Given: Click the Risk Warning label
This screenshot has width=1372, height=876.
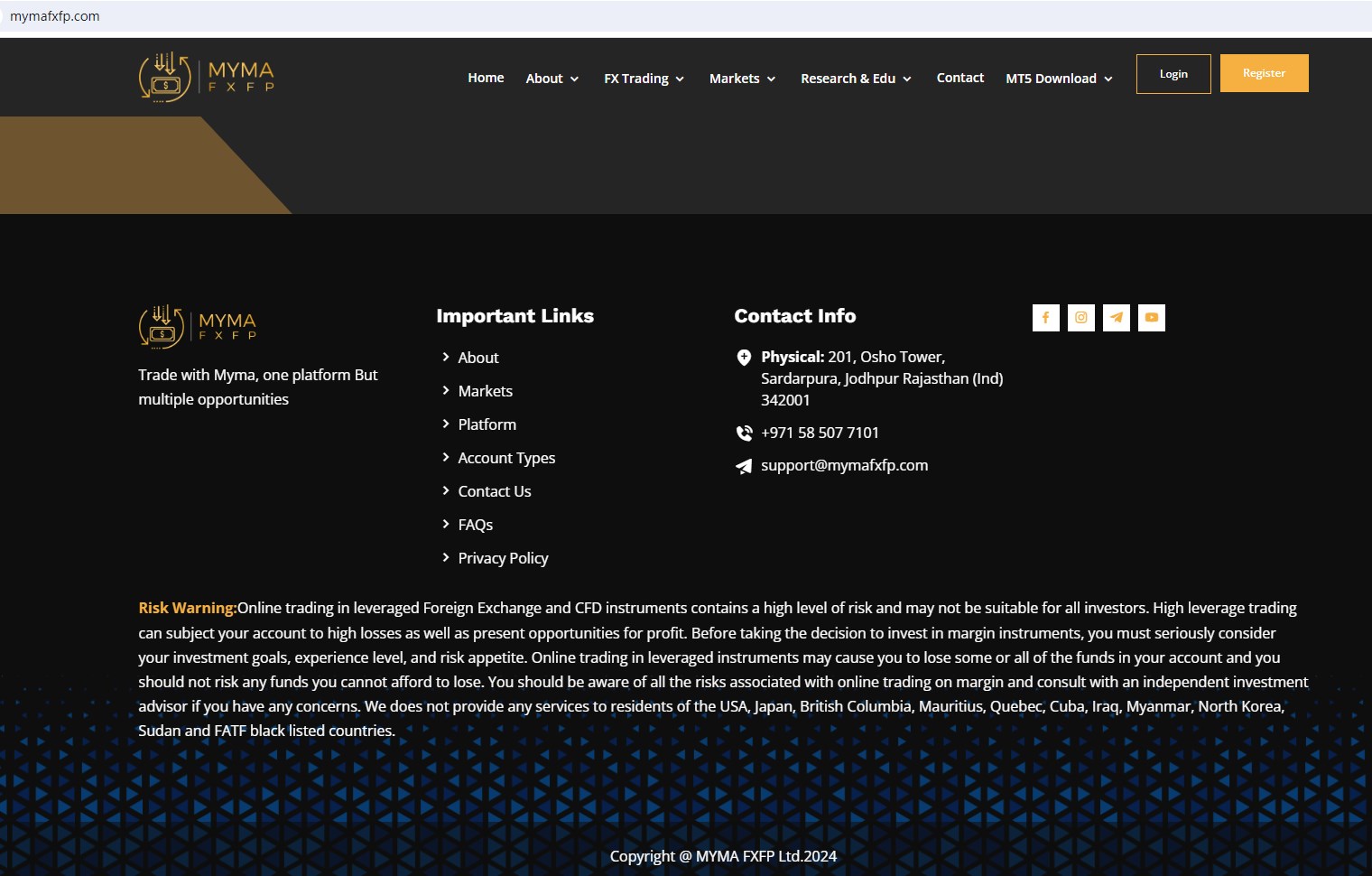Looking at the screenshot, I should (x=188, y=608).
